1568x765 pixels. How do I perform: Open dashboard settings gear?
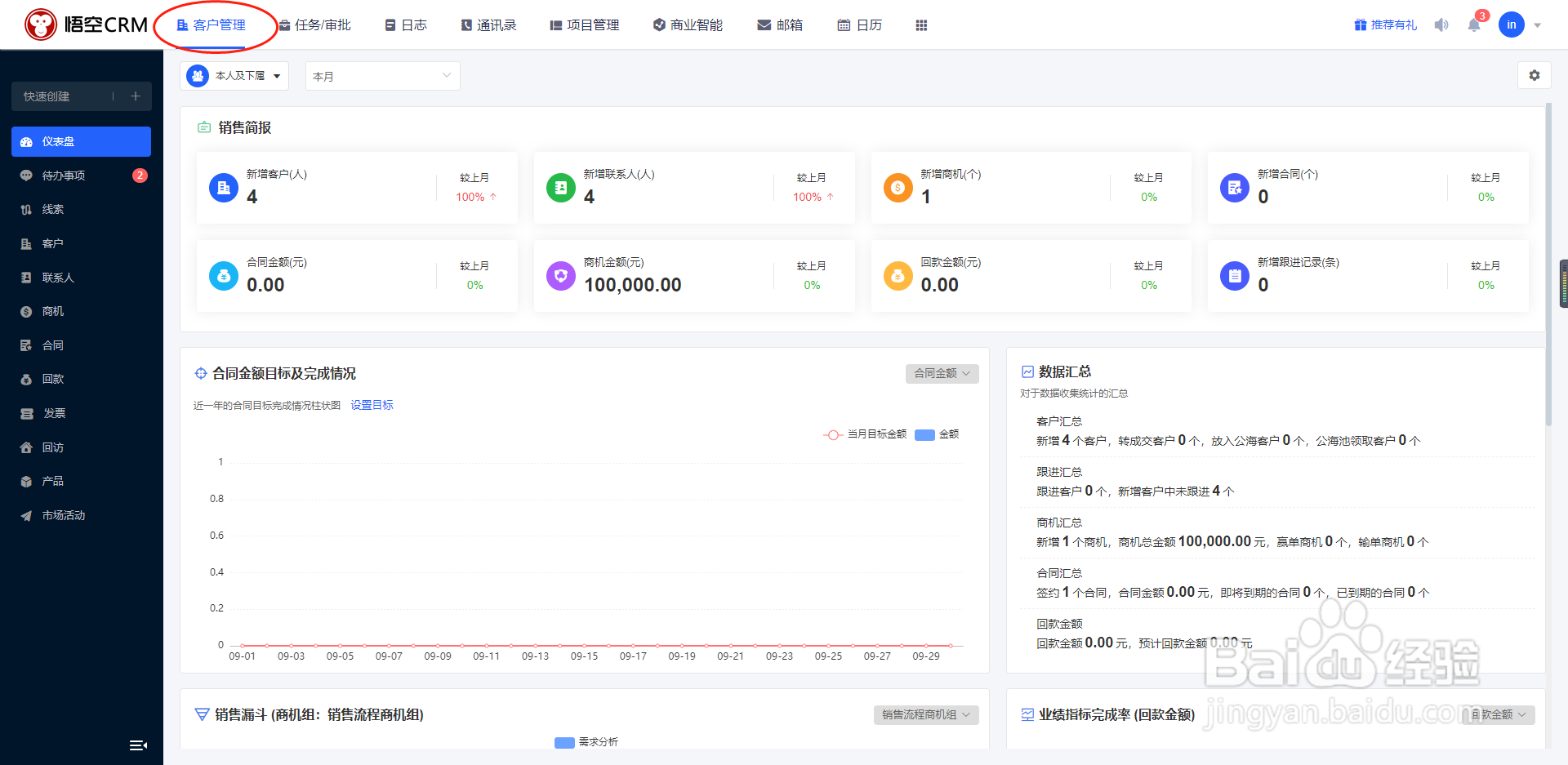coord(1535,75)
